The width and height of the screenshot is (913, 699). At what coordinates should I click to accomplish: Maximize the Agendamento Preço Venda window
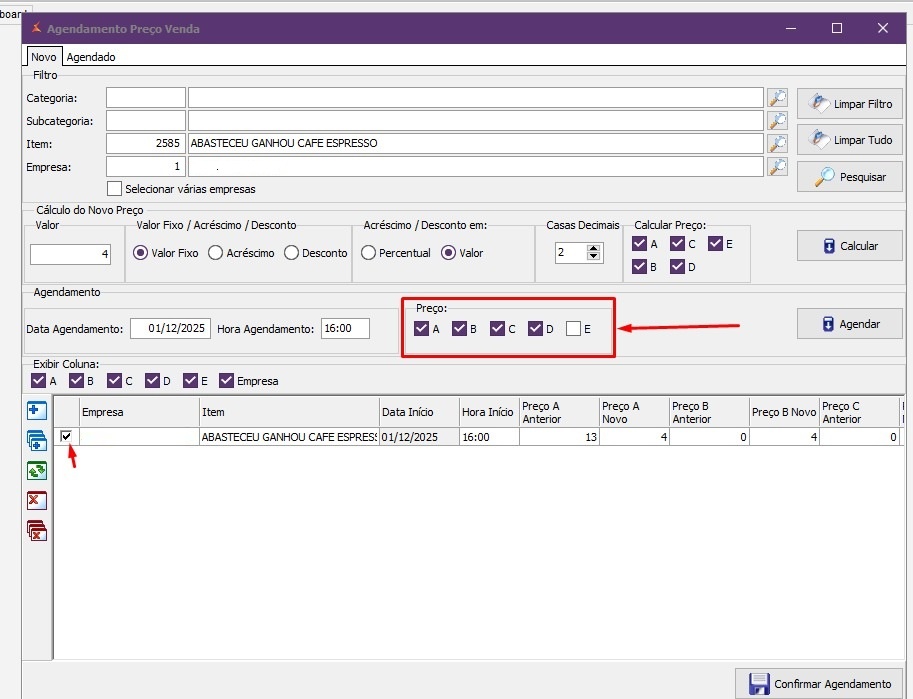point(837,28)
